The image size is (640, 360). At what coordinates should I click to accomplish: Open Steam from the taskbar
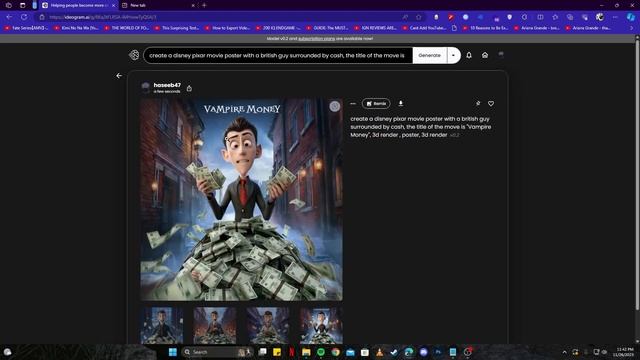394,352
